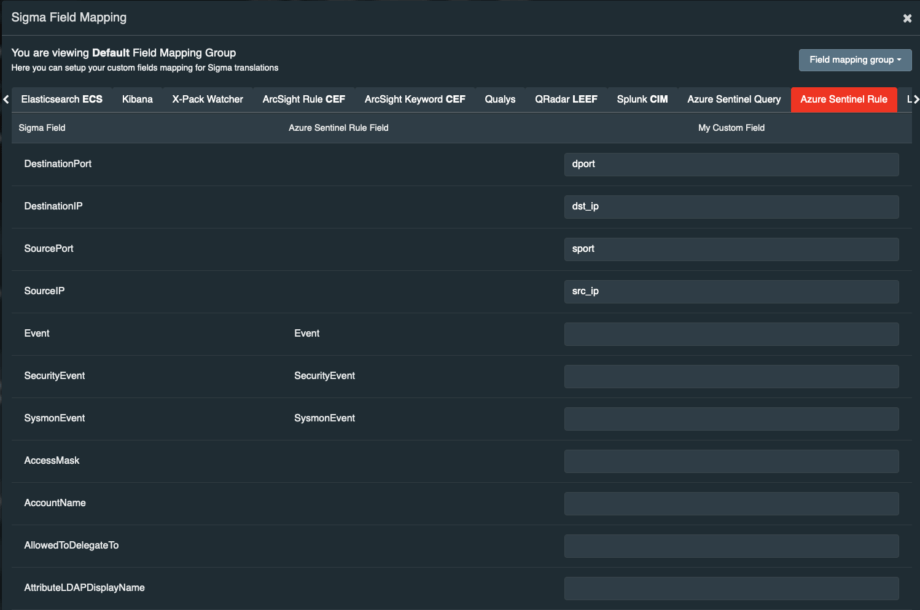Switch to the Splunk CIM tab

coord(642,99)
